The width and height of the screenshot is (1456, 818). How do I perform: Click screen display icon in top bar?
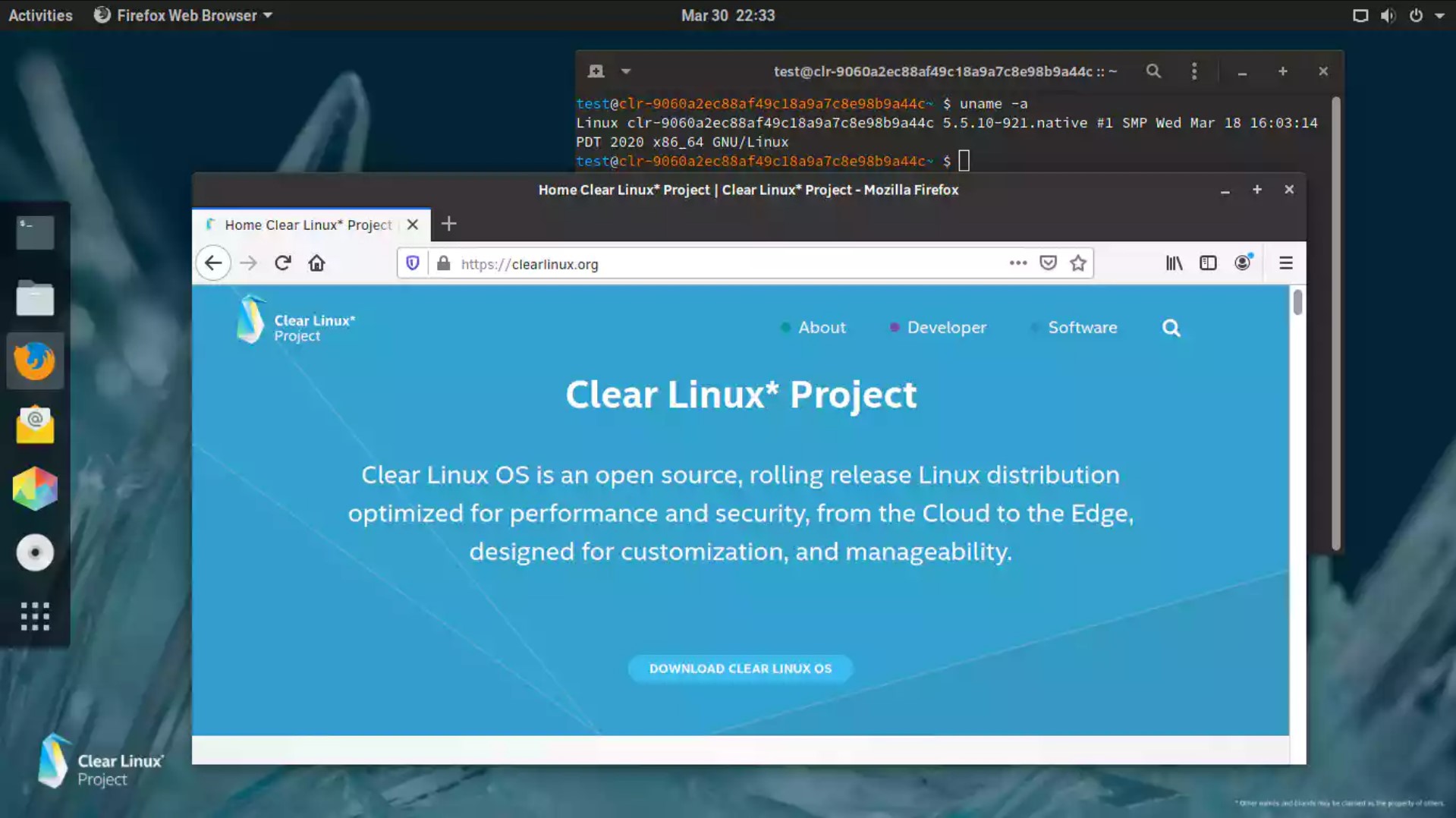pyautogui.click(x=1360, y=15)
